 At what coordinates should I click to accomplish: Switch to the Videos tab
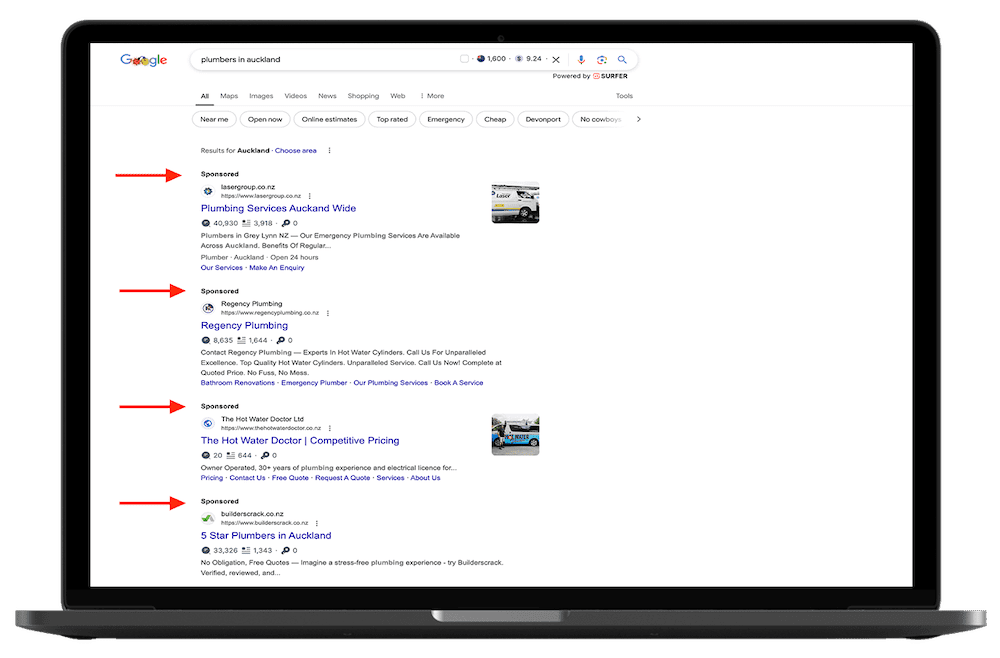coord(295,96)
